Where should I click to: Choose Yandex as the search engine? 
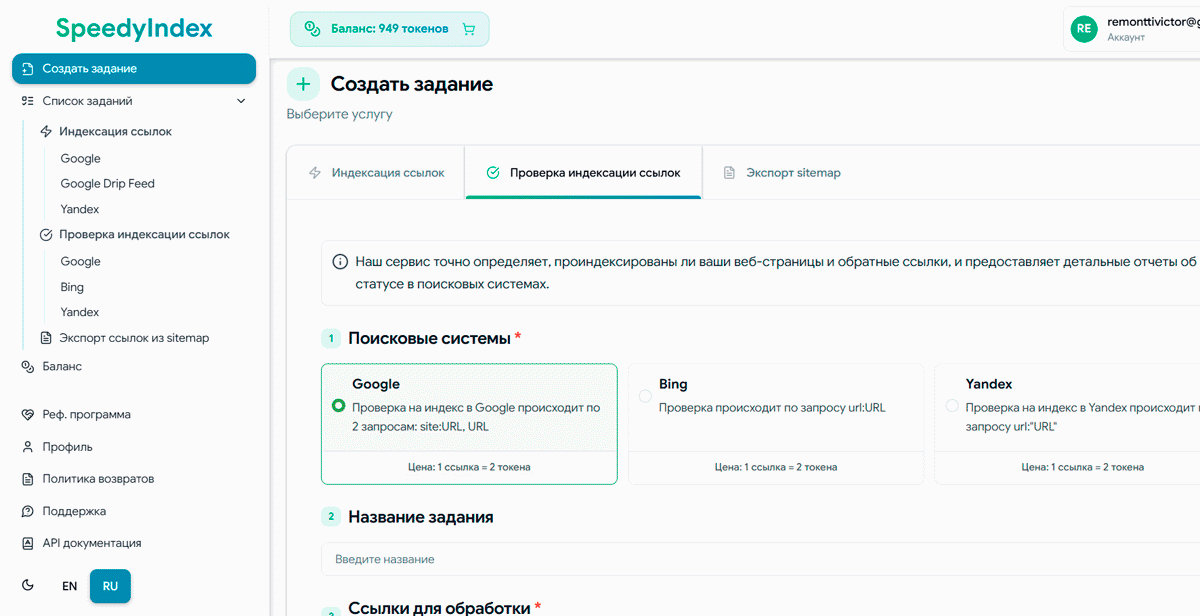pos(951,405)
